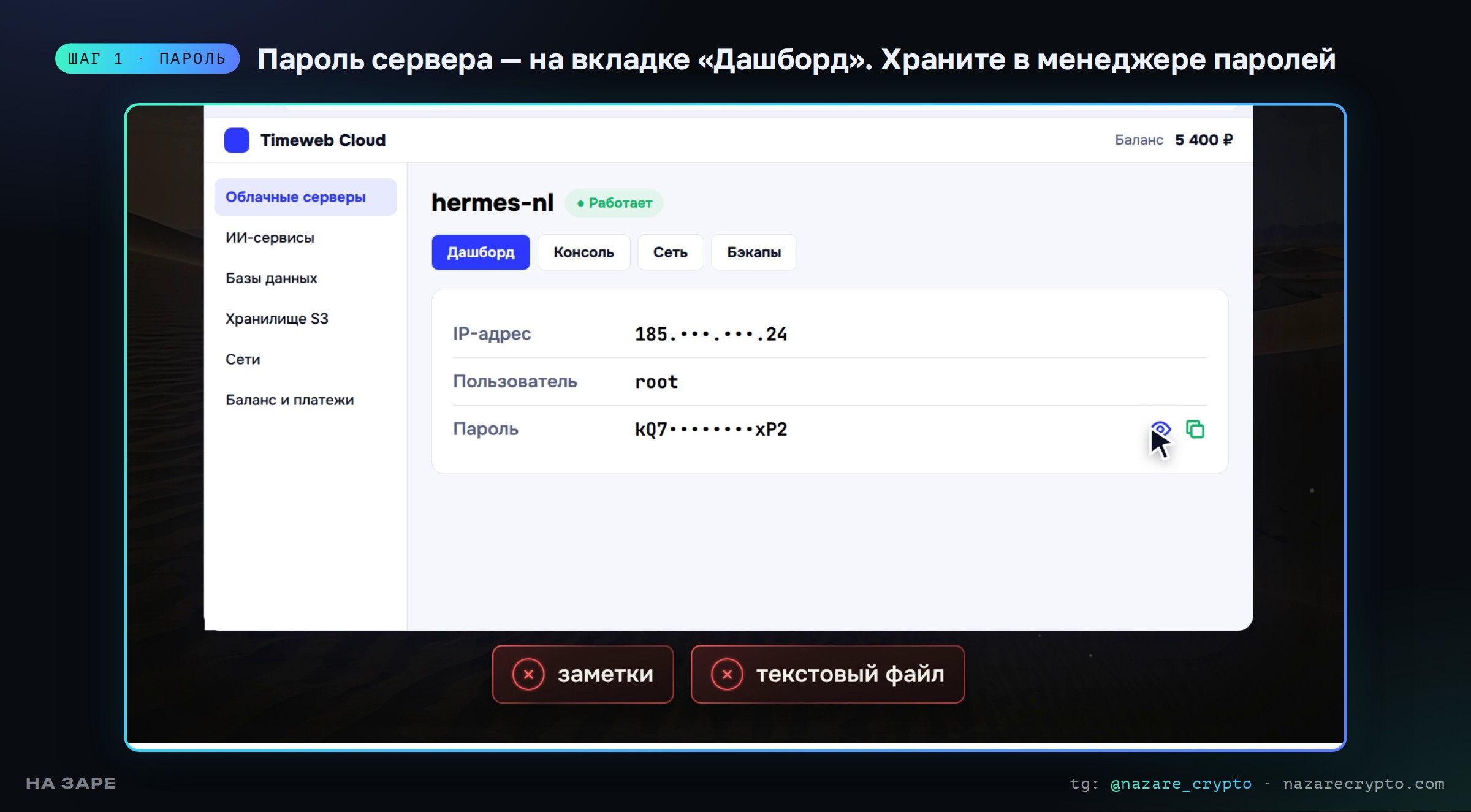Click the Работает status badge
This screenshot has width=1471, height=812.
click(614, 203)
